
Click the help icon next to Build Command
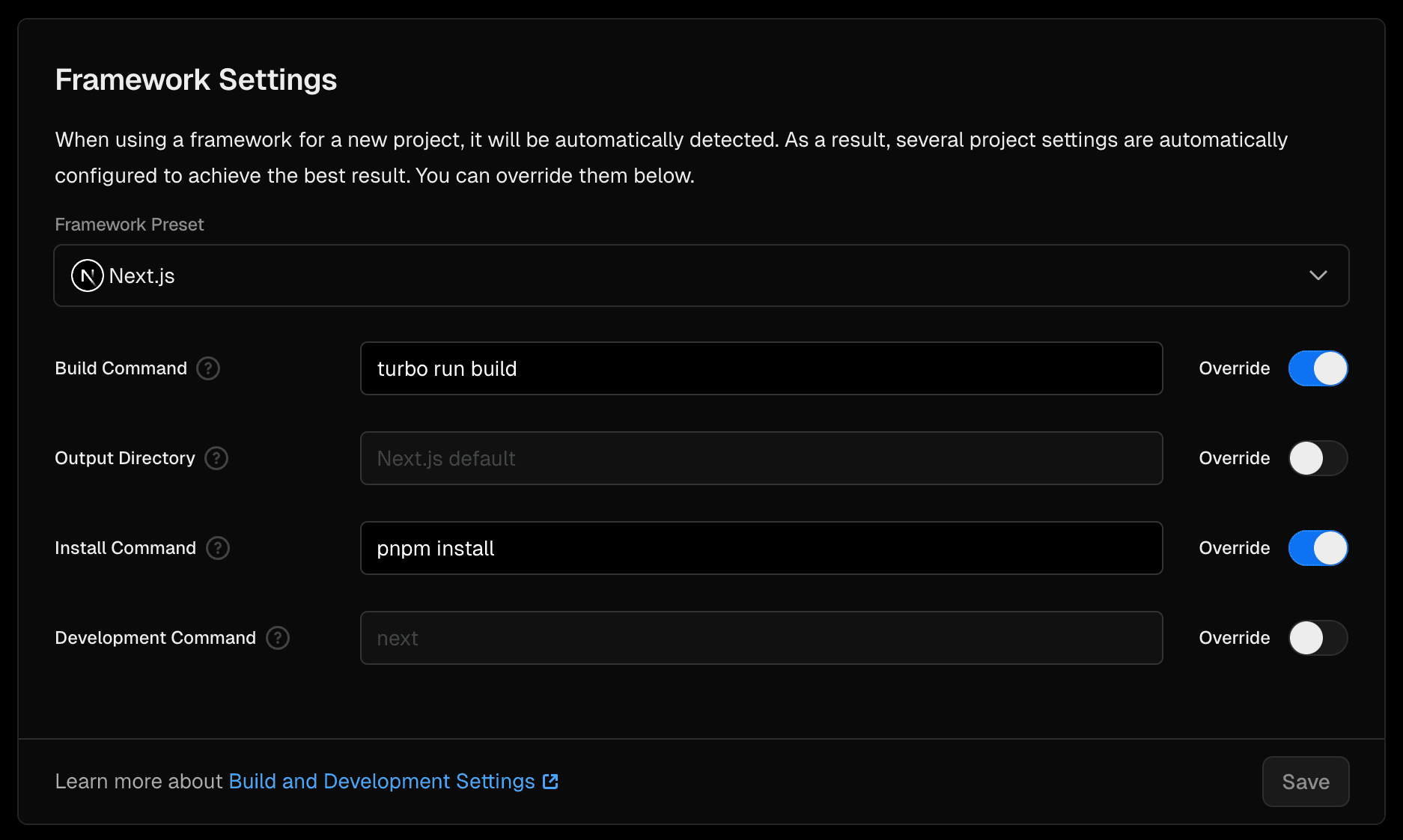[208, 368]
